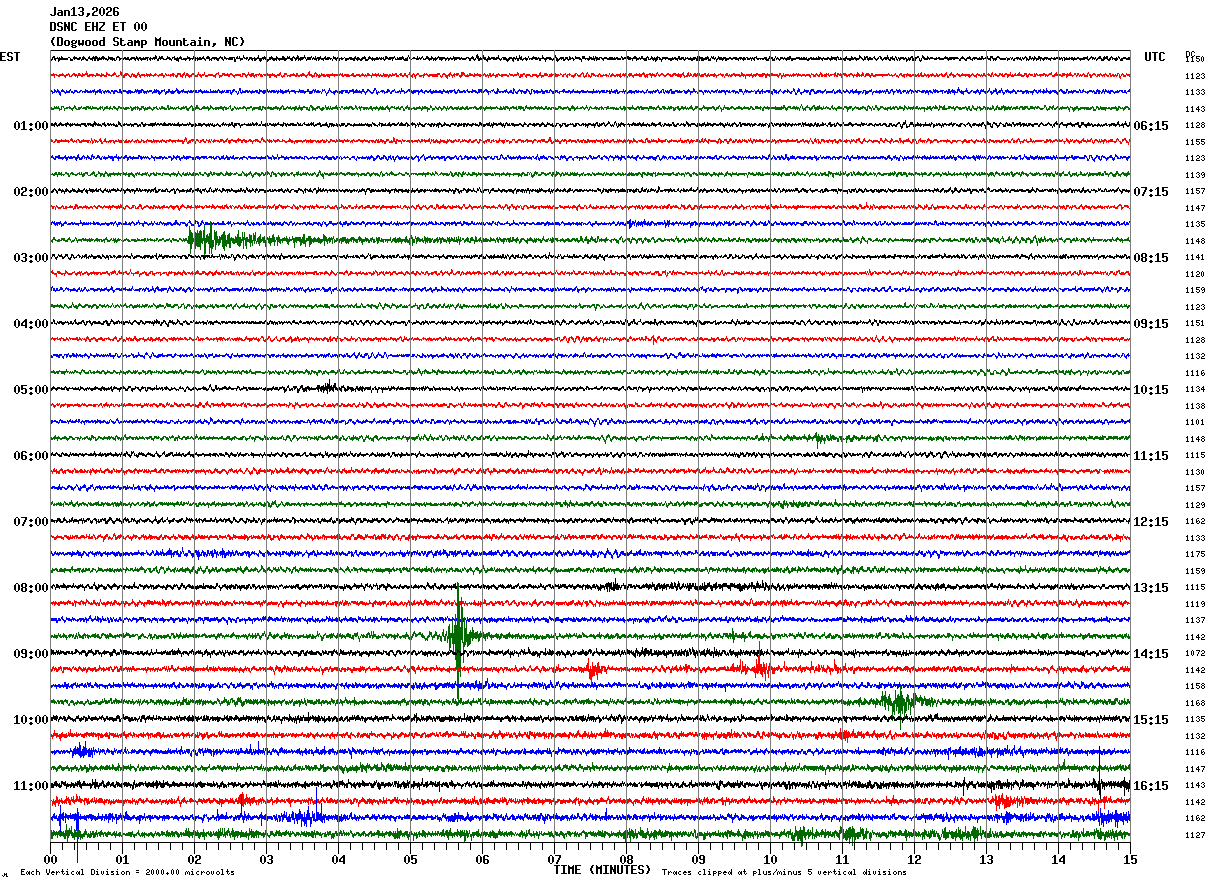Select minute 08 tick label on time axis
The width and height of the screenshot is (1210, 886).
coord(626,859)
